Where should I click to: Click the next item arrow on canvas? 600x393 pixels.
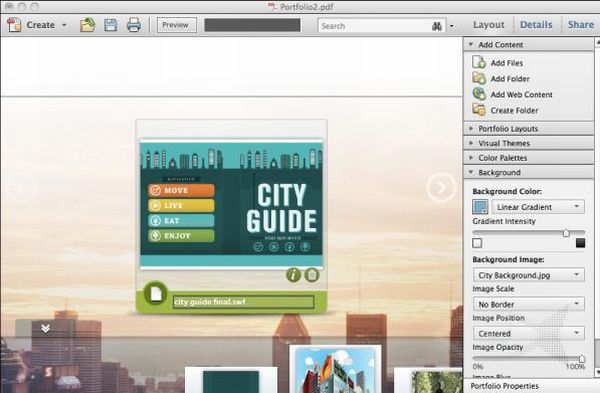click(441, 188)
